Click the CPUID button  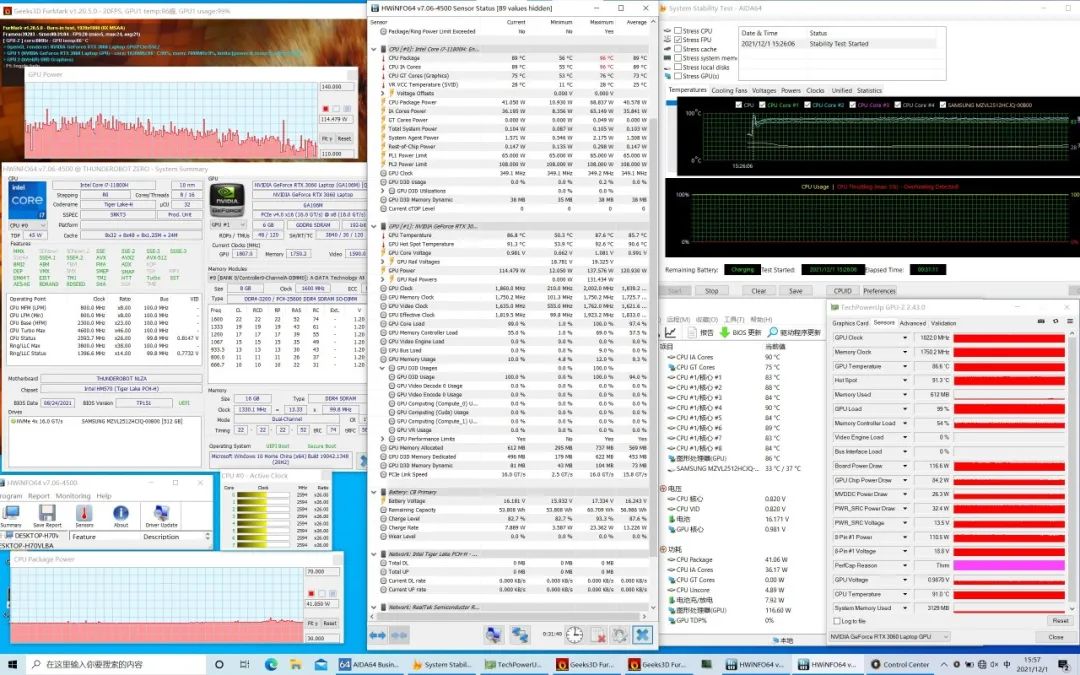[842, 291]
